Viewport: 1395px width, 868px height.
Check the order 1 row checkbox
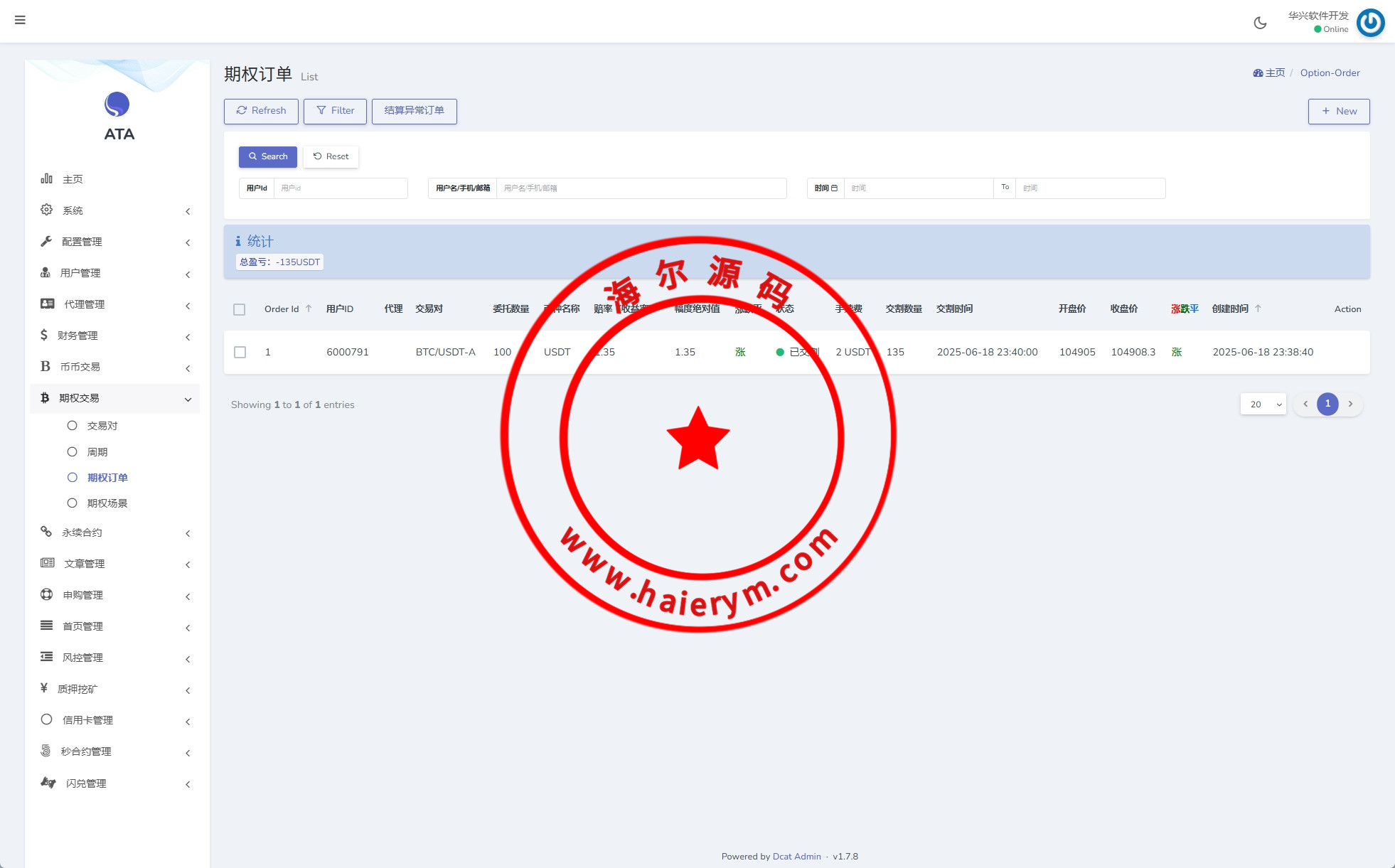pyautogui.click(x=240, y=352)
